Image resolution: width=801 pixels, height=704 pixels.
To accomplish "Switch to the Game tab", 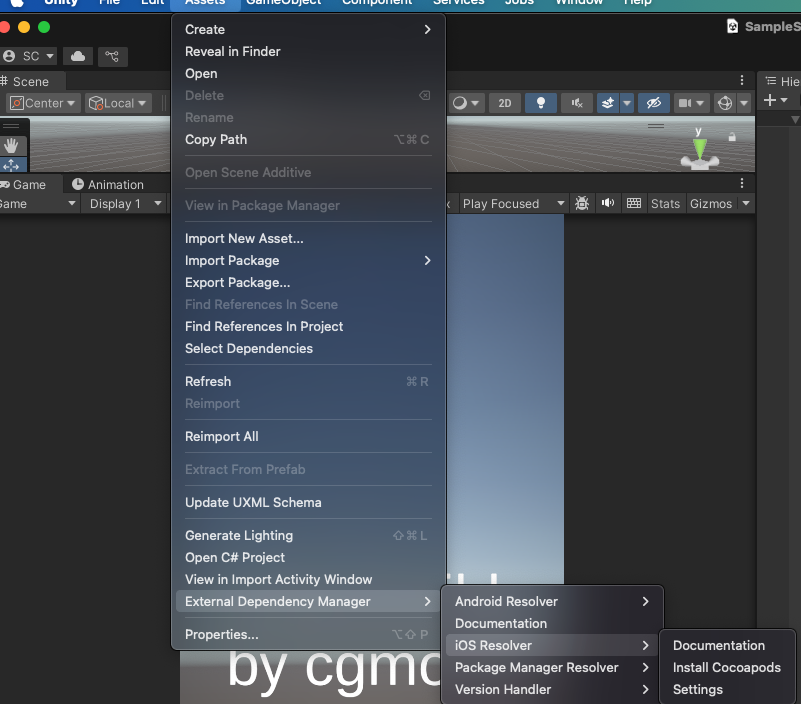I will pos(29,184).
